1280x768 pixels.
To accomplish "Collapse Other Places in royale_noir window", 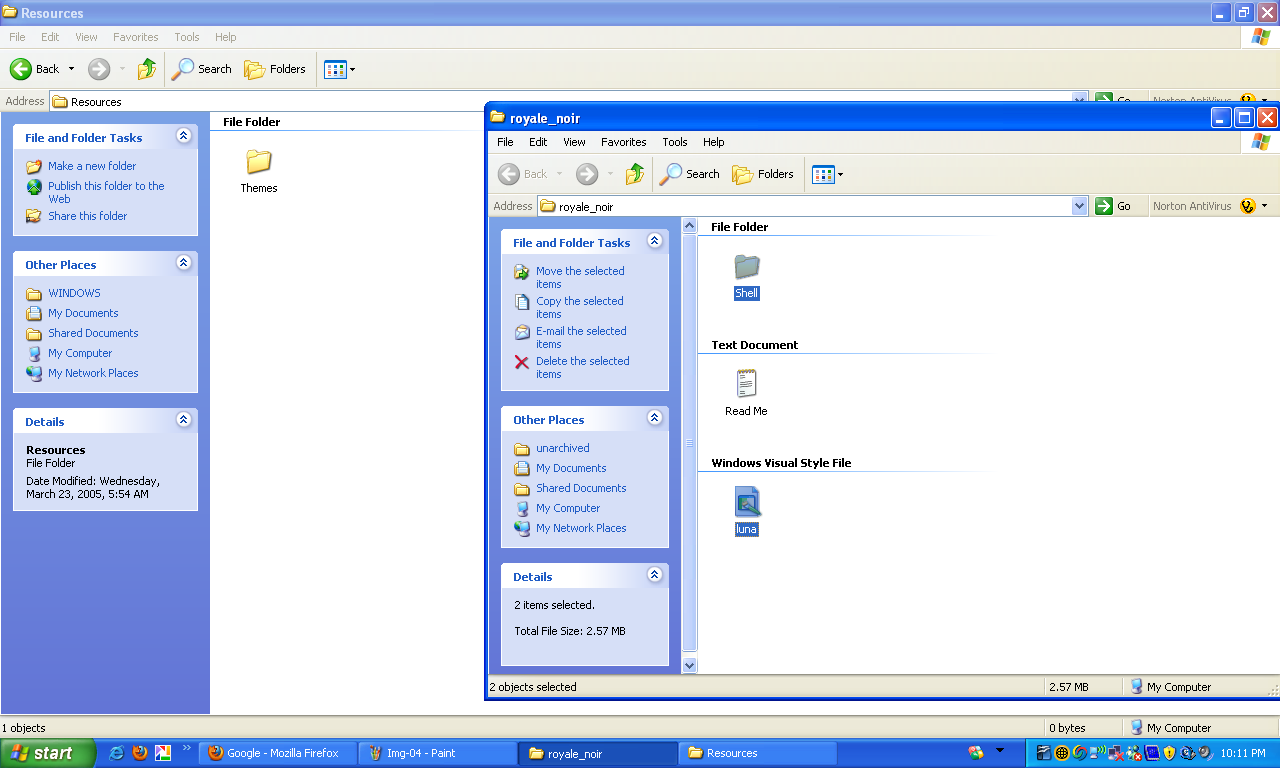I will [x=655, y=418].
